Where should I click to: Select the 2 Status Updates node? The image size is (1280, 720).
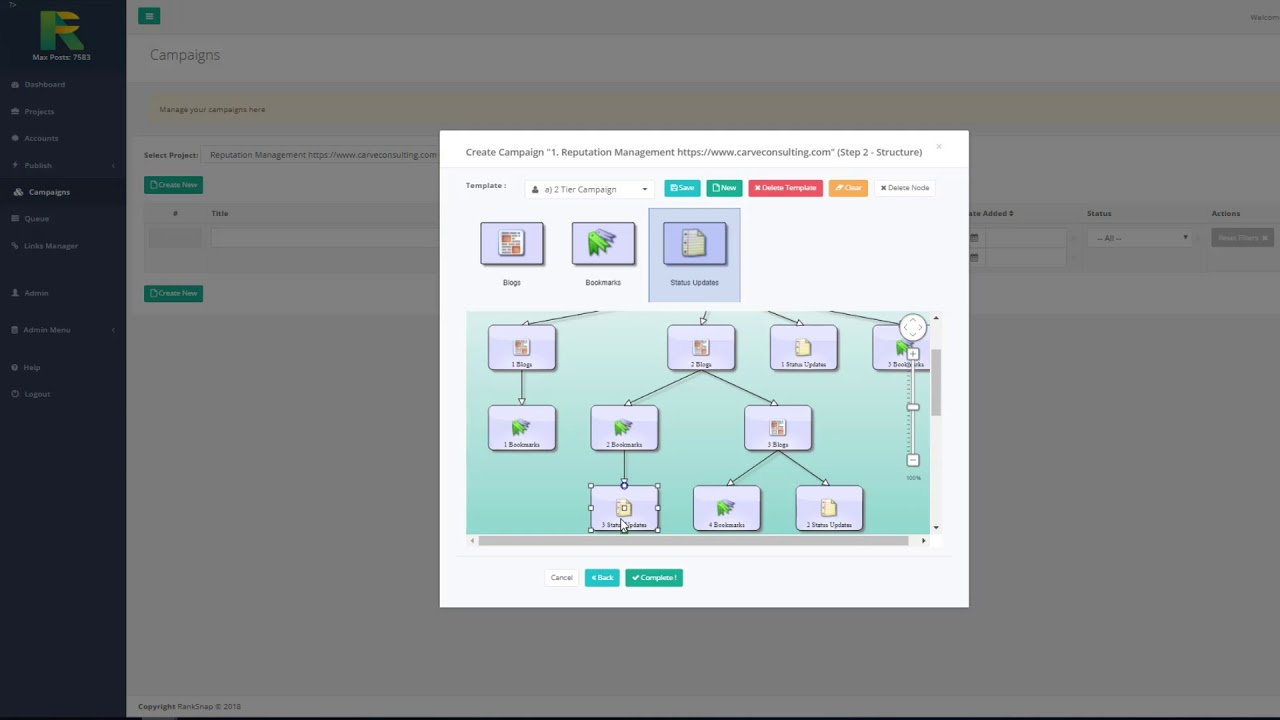tap(829, 508)
